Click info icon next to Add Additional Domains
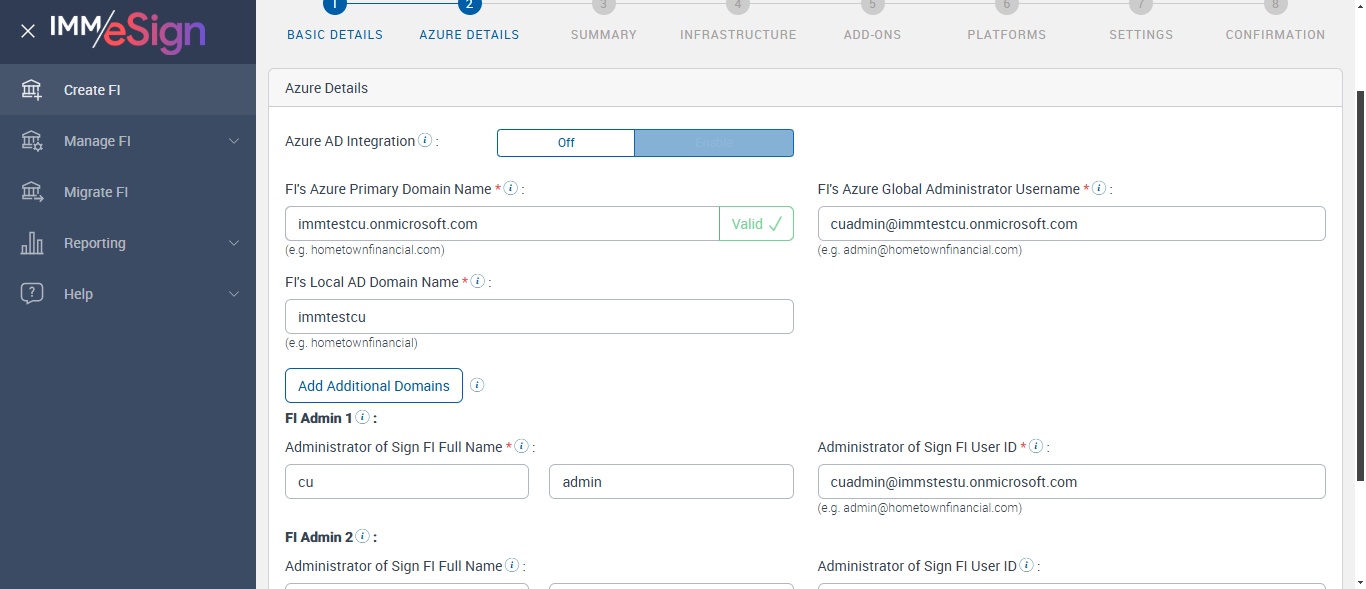 pyautogui.click(x=477, y=385)
